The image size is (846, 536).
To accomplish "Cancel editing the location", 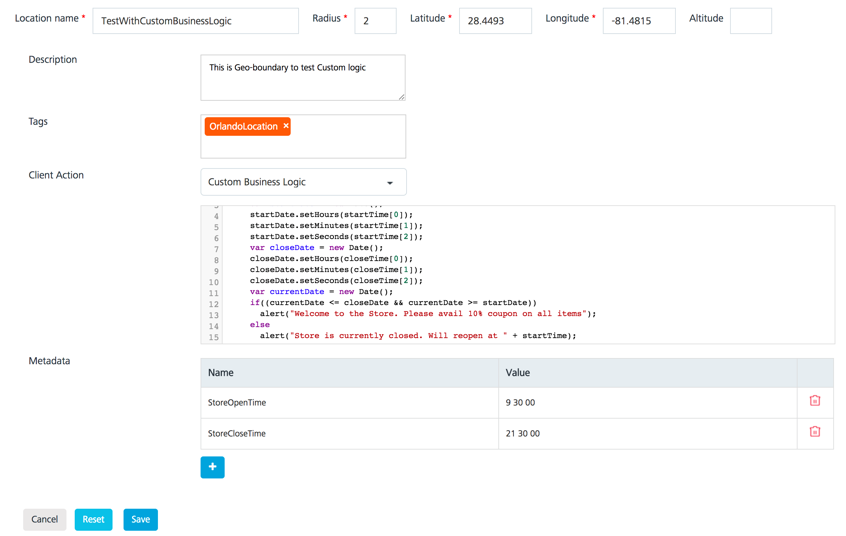I will click(44, 519).
